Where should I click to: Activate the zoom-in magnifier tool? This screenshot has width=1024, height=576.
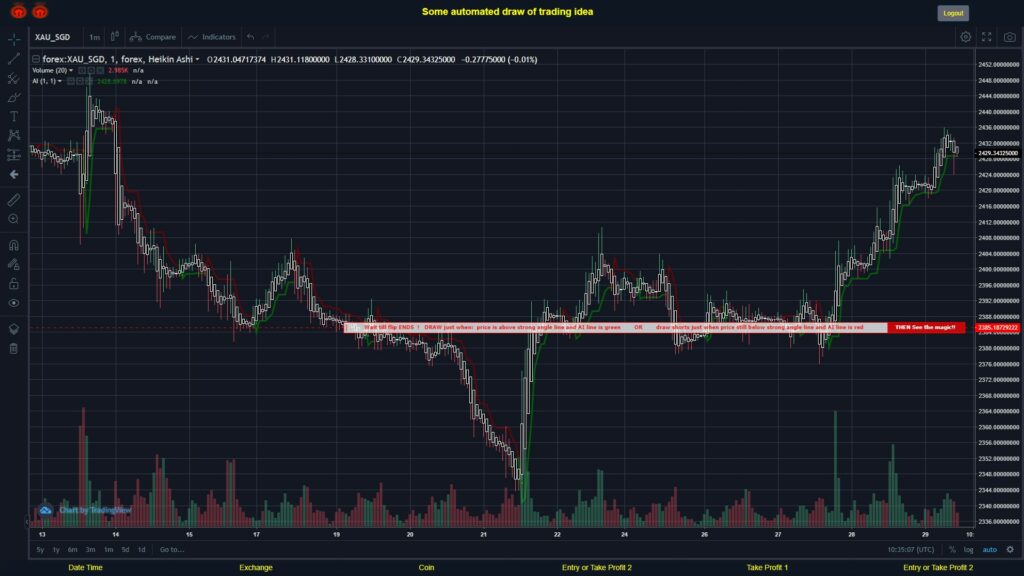coord(14,219)
